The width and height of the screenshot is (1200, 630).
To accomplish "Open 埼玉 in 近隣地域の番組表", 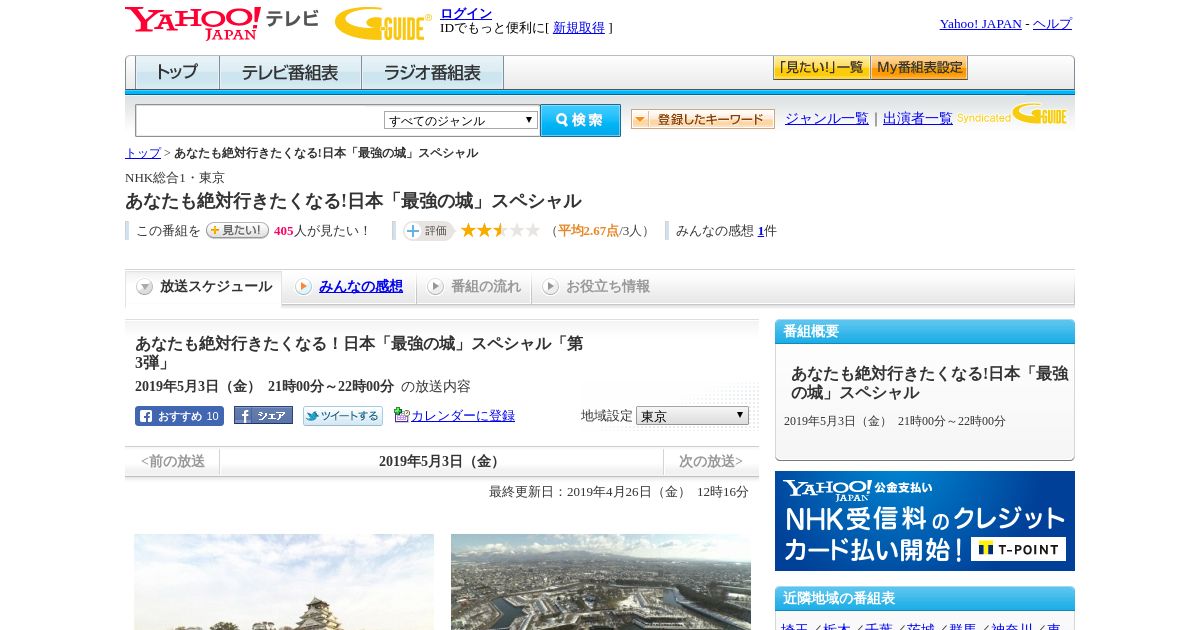I will 795,626.
